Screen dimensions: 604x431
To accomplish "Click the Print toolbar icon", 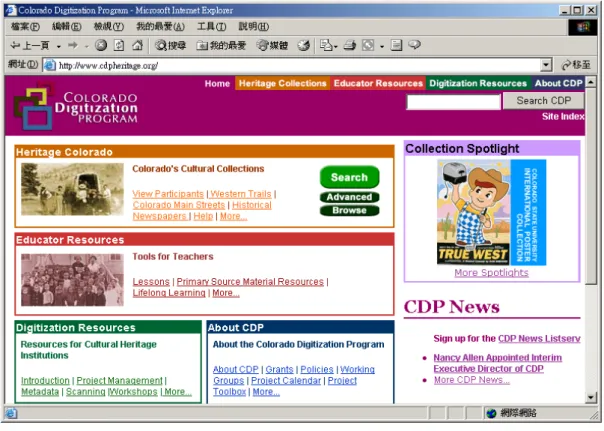I will point(350,45).
